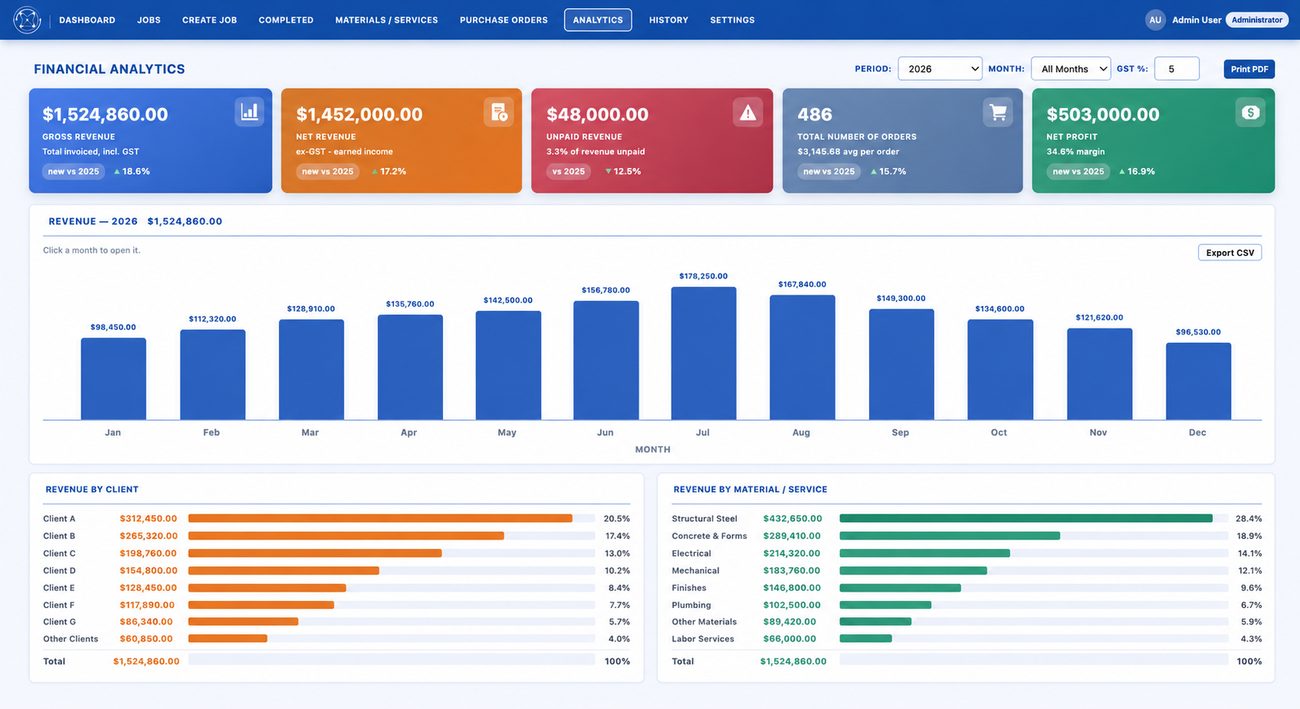Open the March revenue bar

311,370
